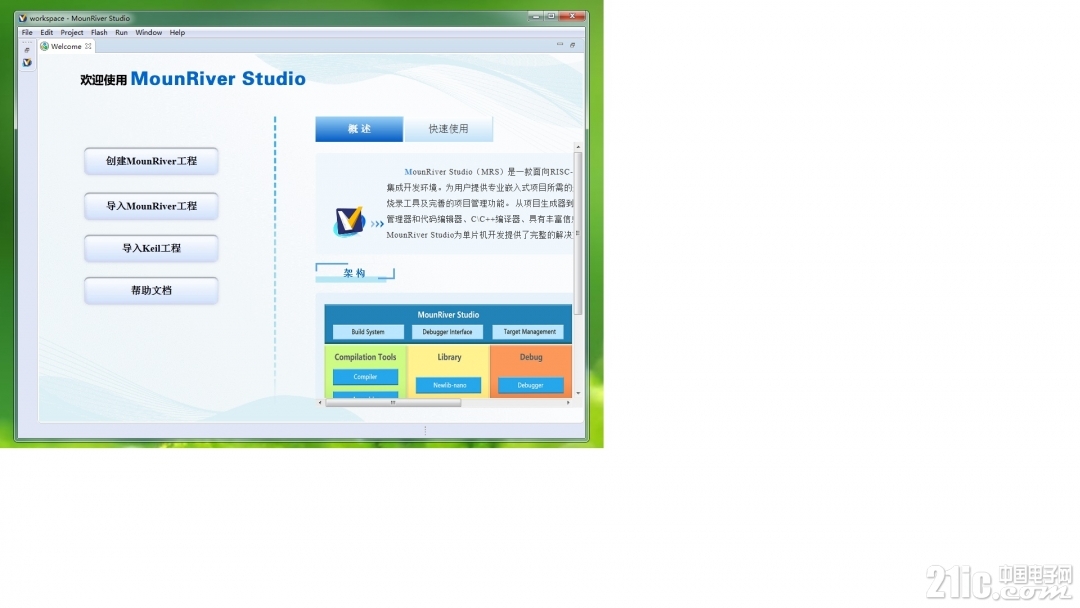Maximize the Welcome view panel
This screenshot has height=608, width=1080.
[572, 45]
